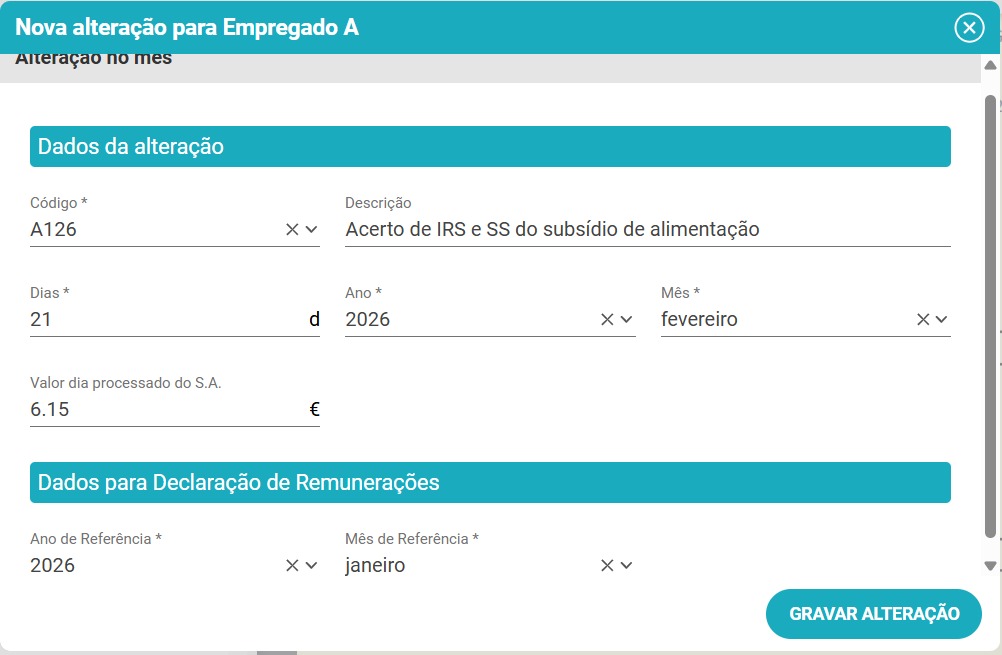This screenshot has height=655, width=1002.
Task: Select the Dados para Declaração de Remunerações header
Action: (x=490, y=483)
